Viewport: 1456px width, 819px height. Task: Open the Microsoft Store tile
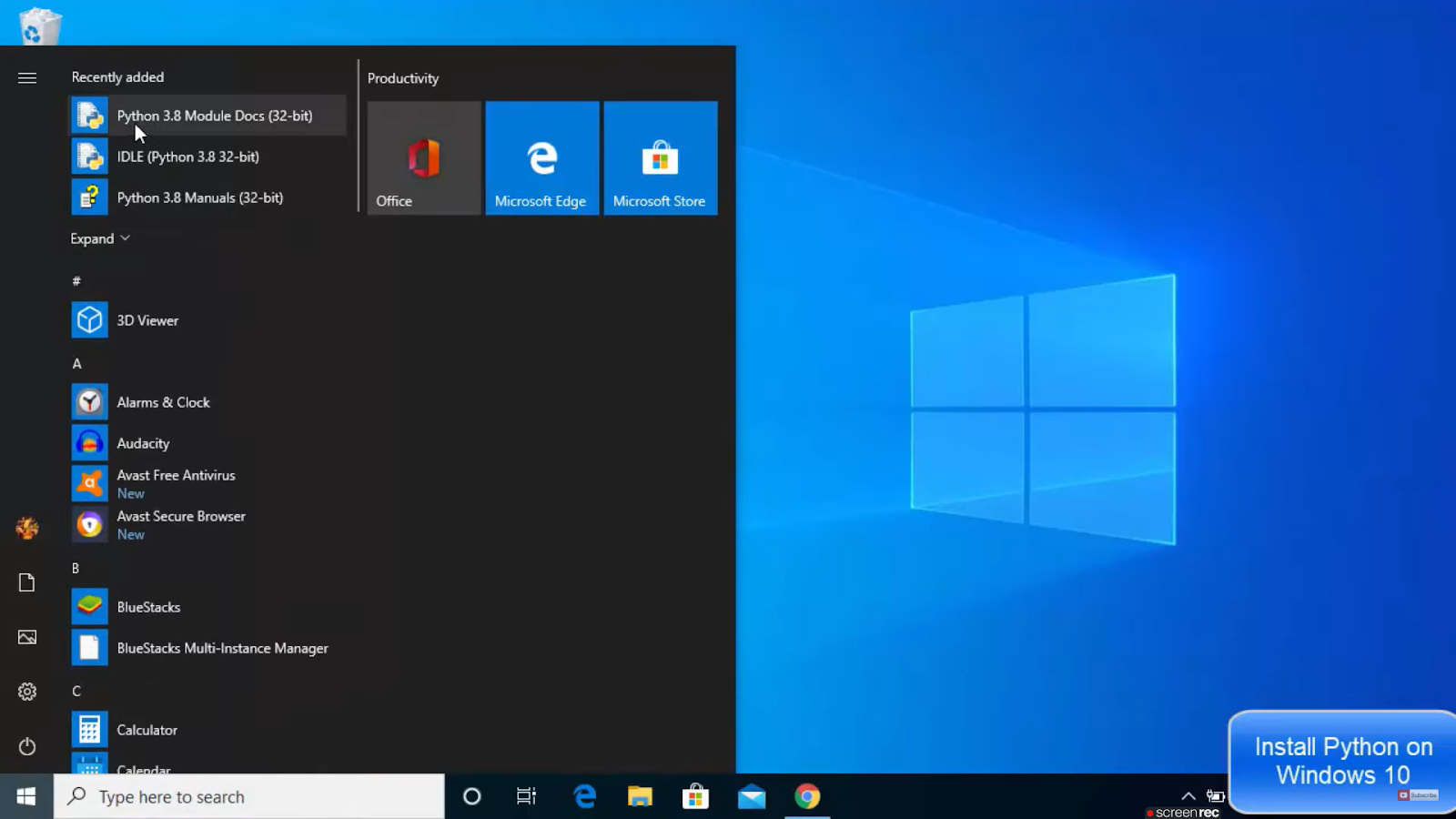(x=661, y=158)
